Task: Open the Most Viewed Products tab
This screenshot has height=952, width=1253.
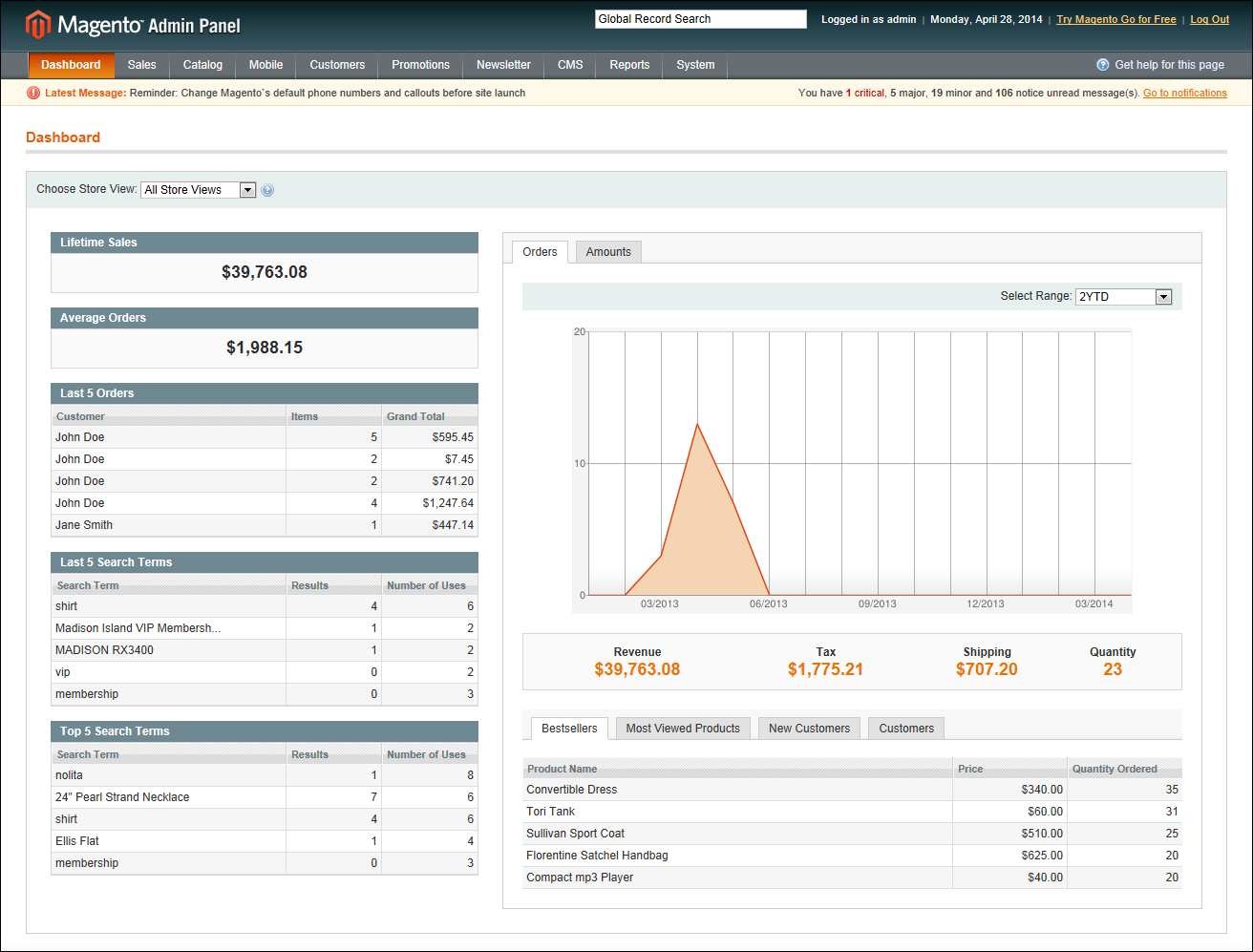Action: tap(683, 728)
